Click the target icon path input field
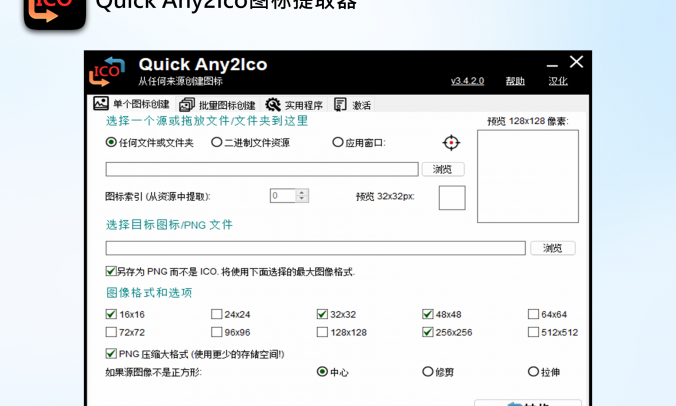This screenshot has width=676, height=406. pos(316,248)
